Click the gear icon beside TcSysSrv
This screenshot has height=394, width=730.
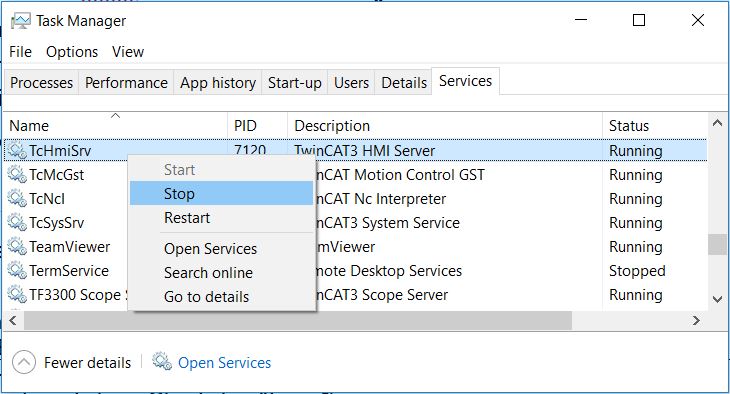click(17, 222)
